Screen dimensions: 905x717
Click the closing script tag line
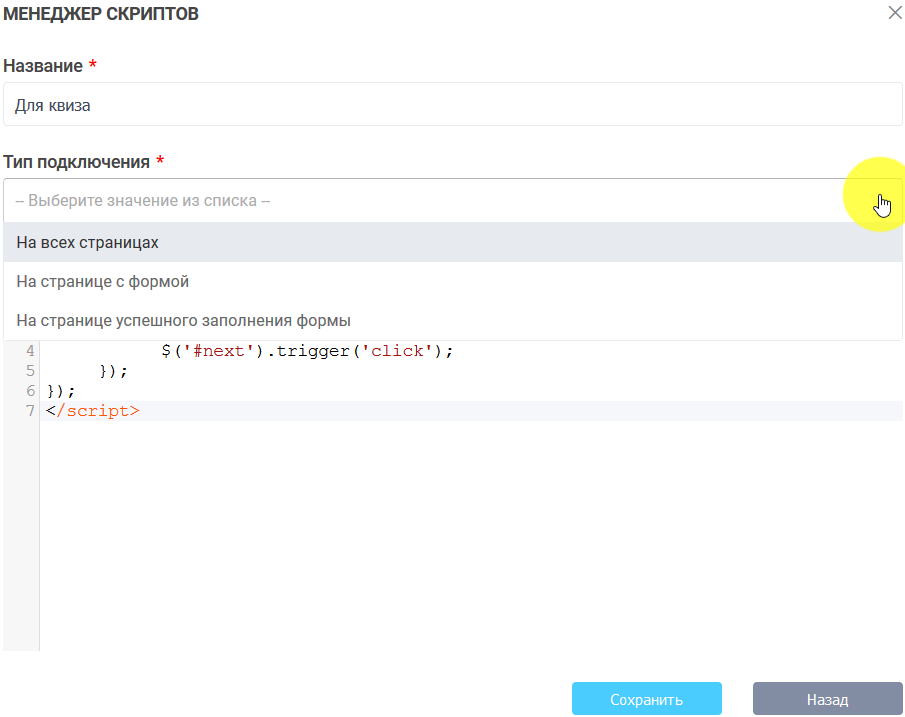pos(93,410)
